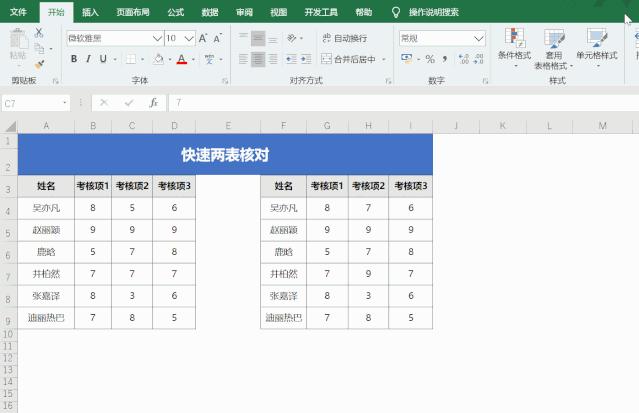Click Merge and Center (合并后居中)

coord(348,59)
